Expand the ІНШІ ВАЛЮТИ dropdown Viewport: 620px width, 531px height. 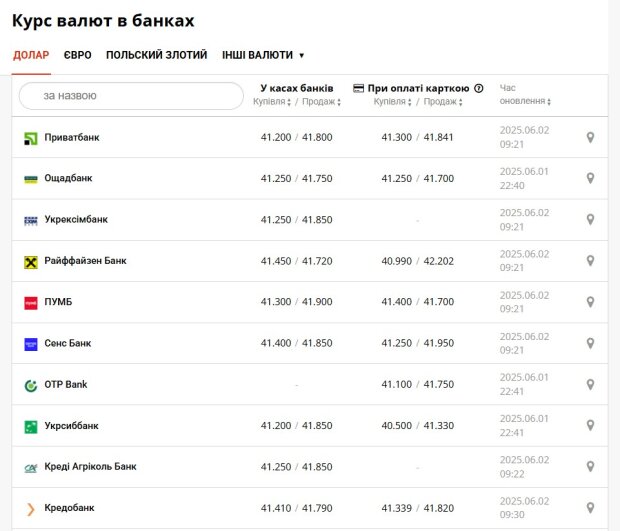(263, 55)
